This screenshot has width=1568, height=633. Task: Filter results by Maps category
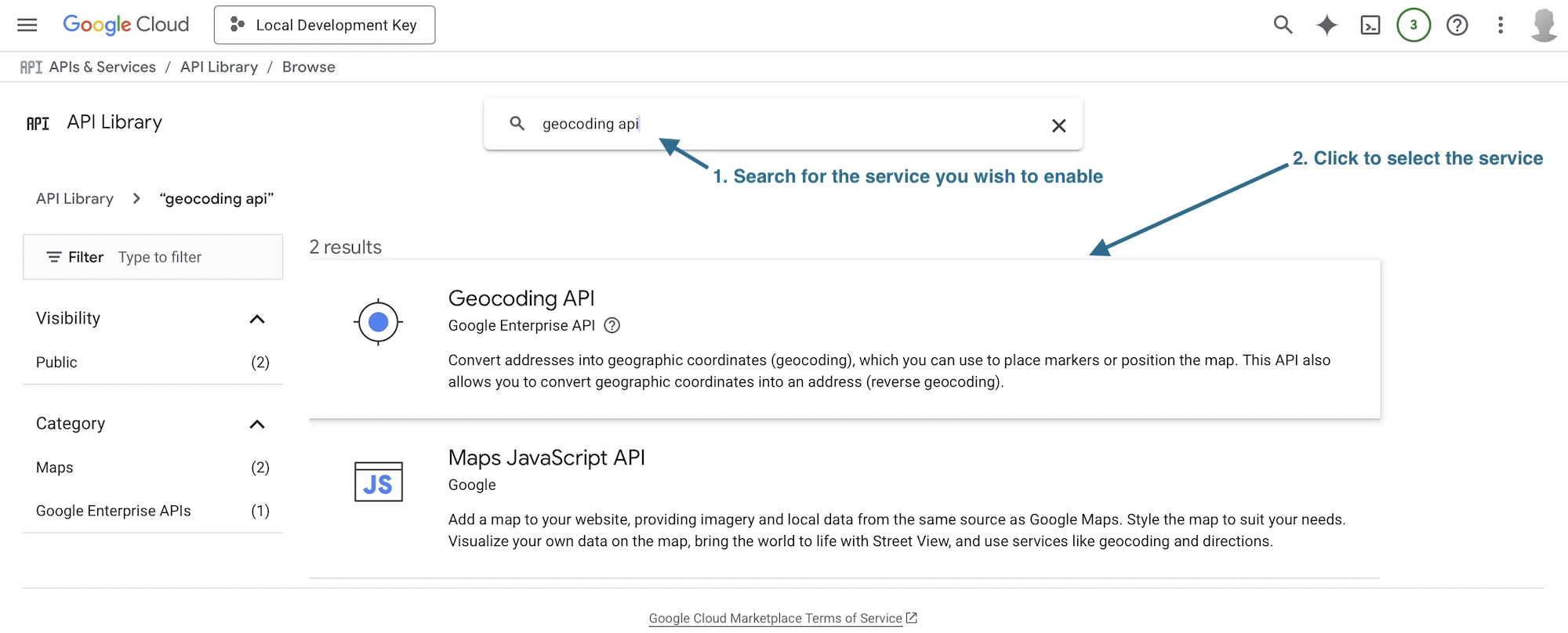tap(55, 468)
